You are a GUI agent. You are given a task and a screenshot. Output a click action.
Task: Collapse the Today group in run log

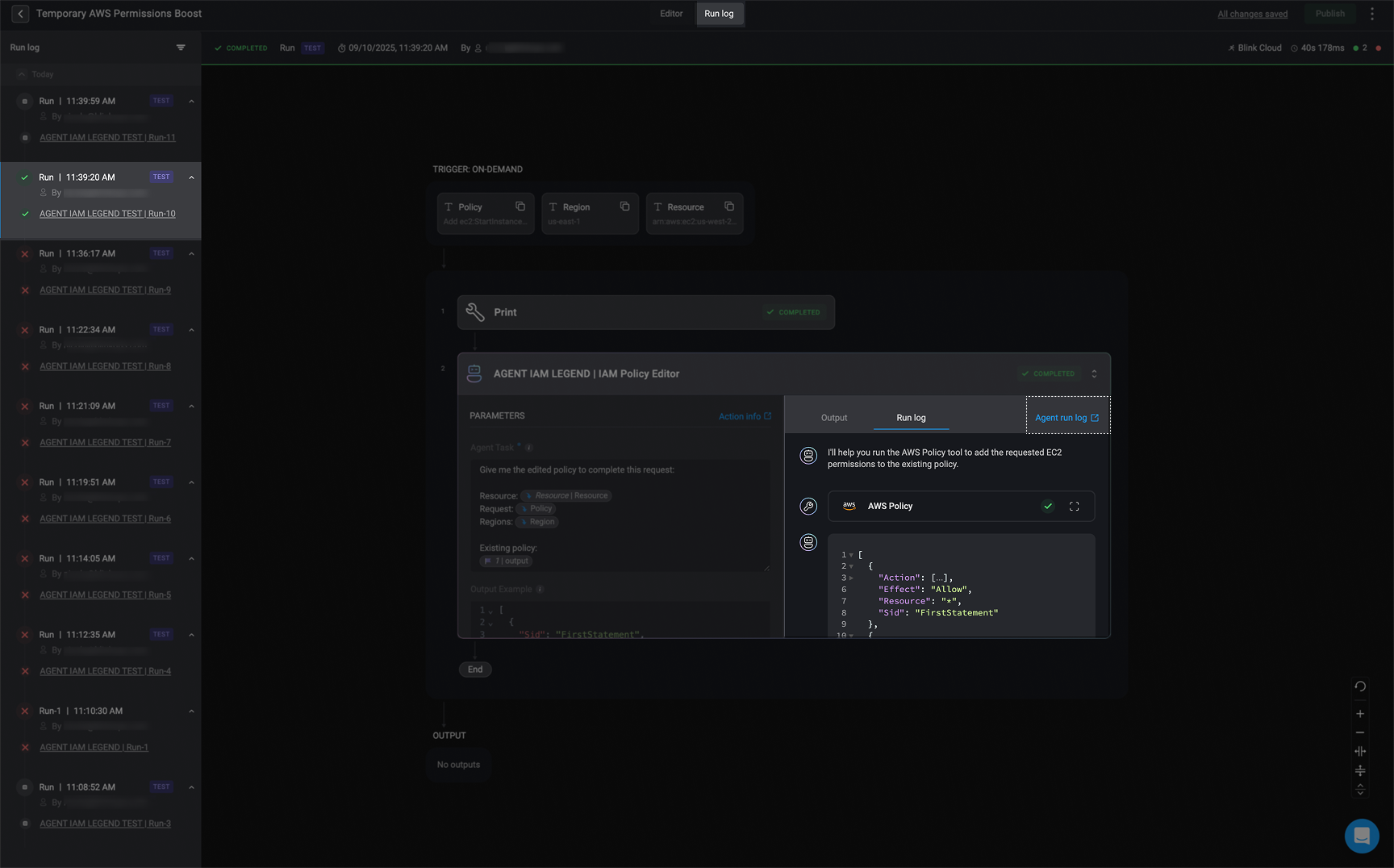pos(22,74)
